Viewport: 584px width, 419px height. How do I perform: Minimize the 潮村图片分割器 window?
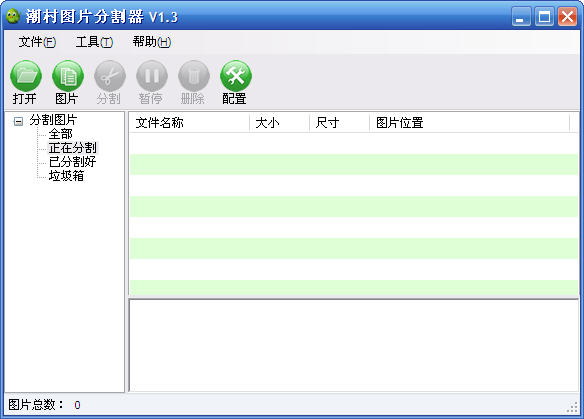521,17
